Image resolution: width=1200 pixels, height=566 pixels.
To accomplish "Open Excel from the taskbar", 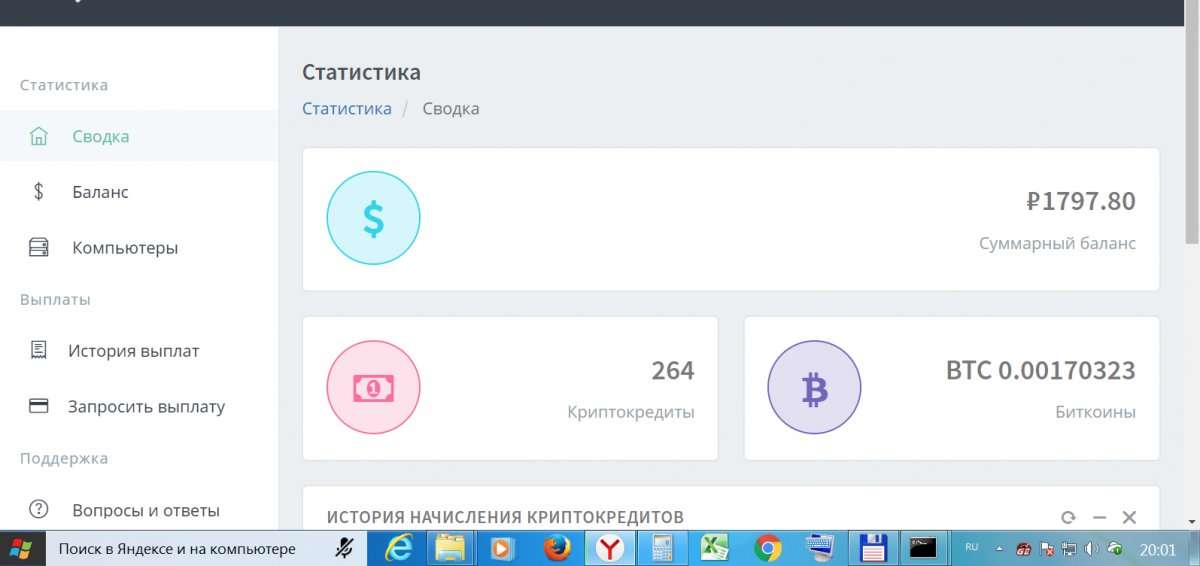I will click(x=714, y=548).
